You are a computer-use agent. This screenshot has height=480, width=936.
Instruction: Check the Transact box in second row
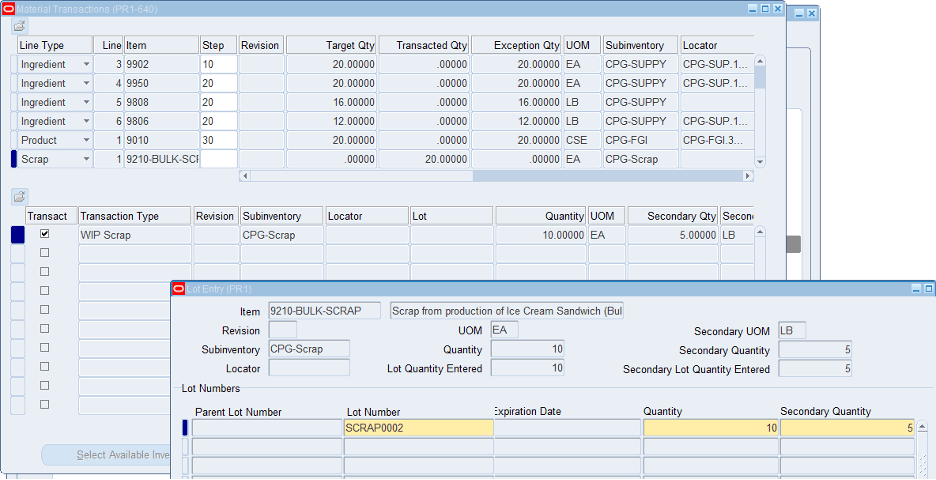tap(44, 253)
